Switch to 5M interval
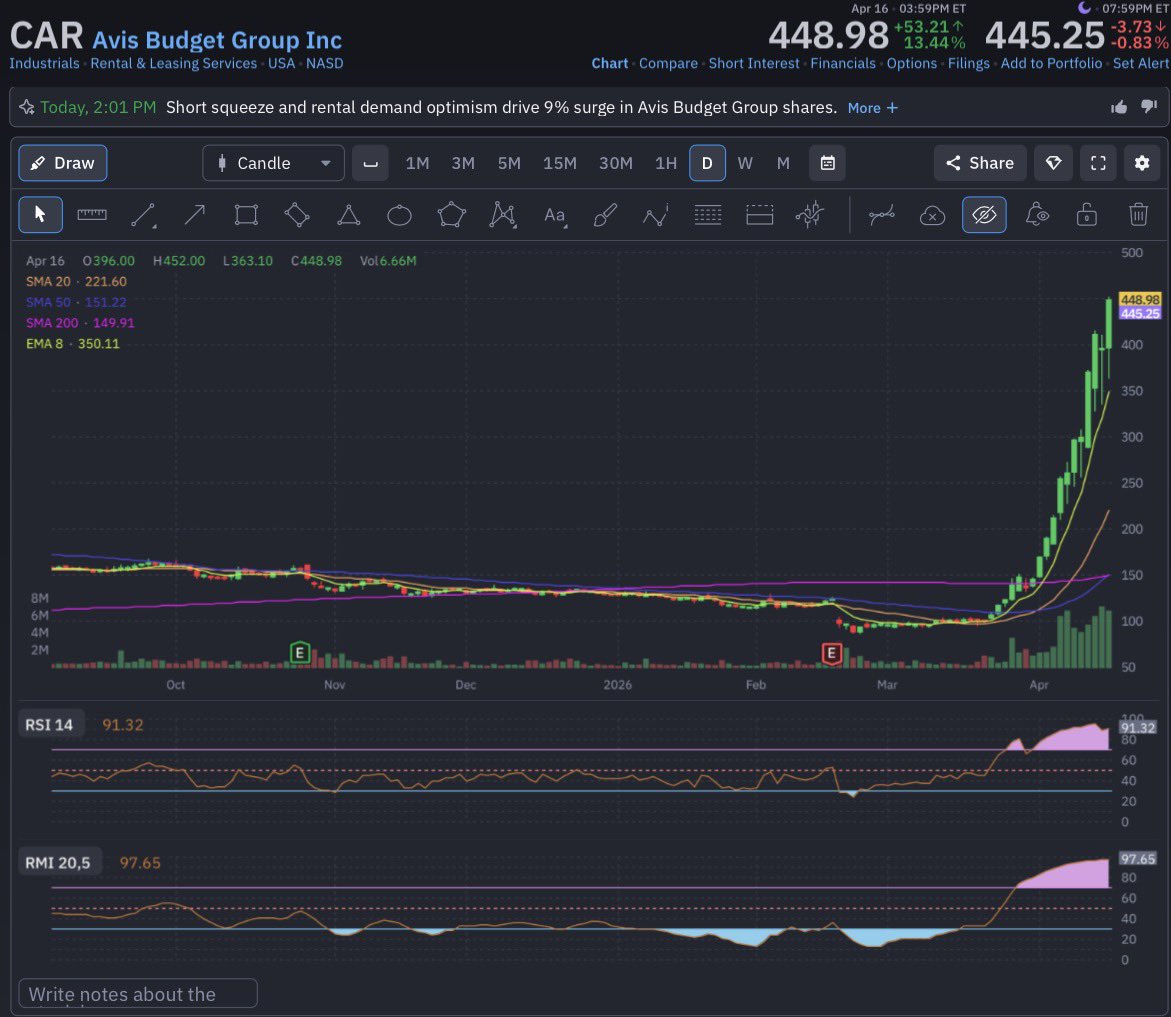This screenshot has width=1171, height=1017. point(509,163)
